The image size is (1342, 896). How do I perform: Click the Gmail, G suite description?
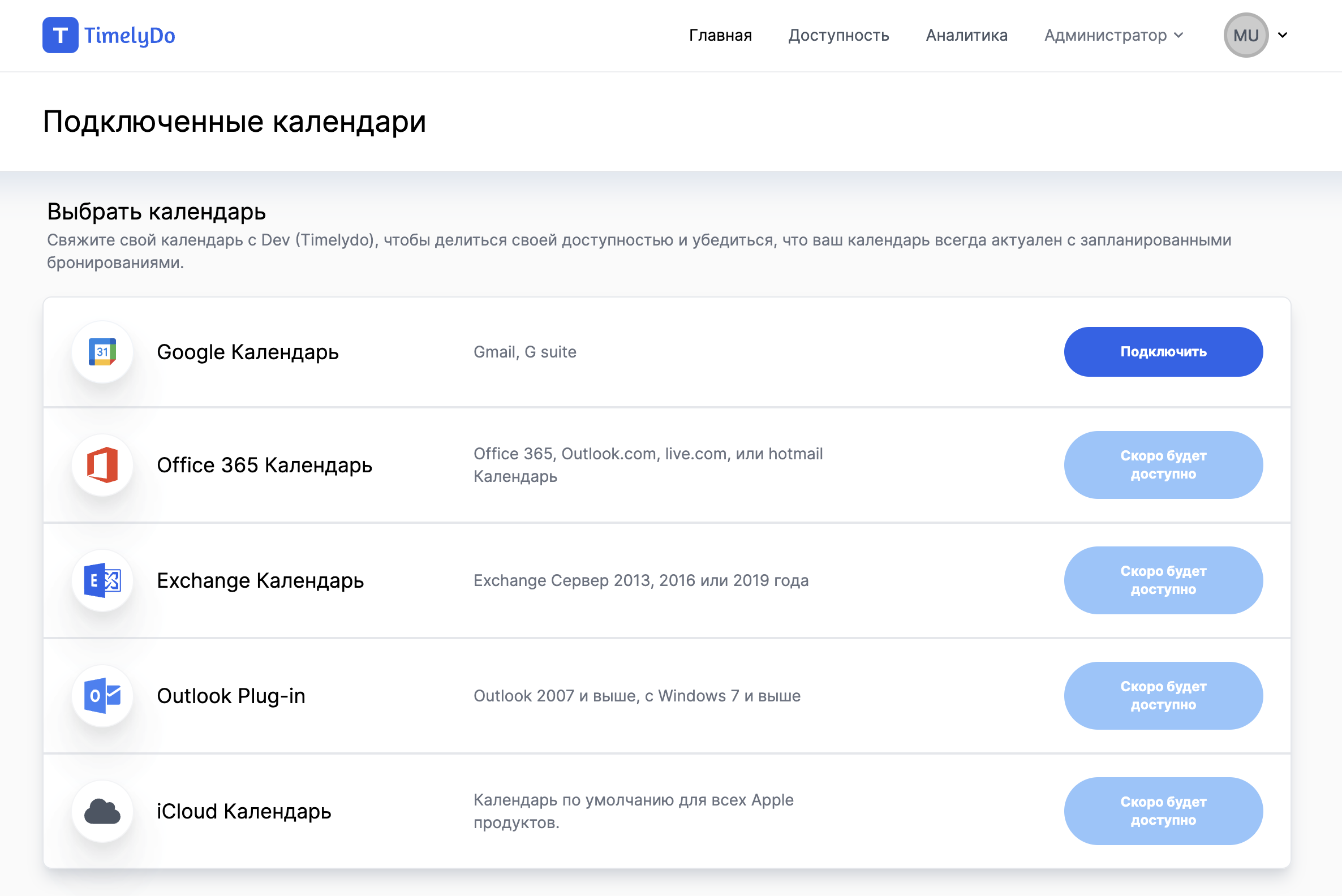[524, 352]
